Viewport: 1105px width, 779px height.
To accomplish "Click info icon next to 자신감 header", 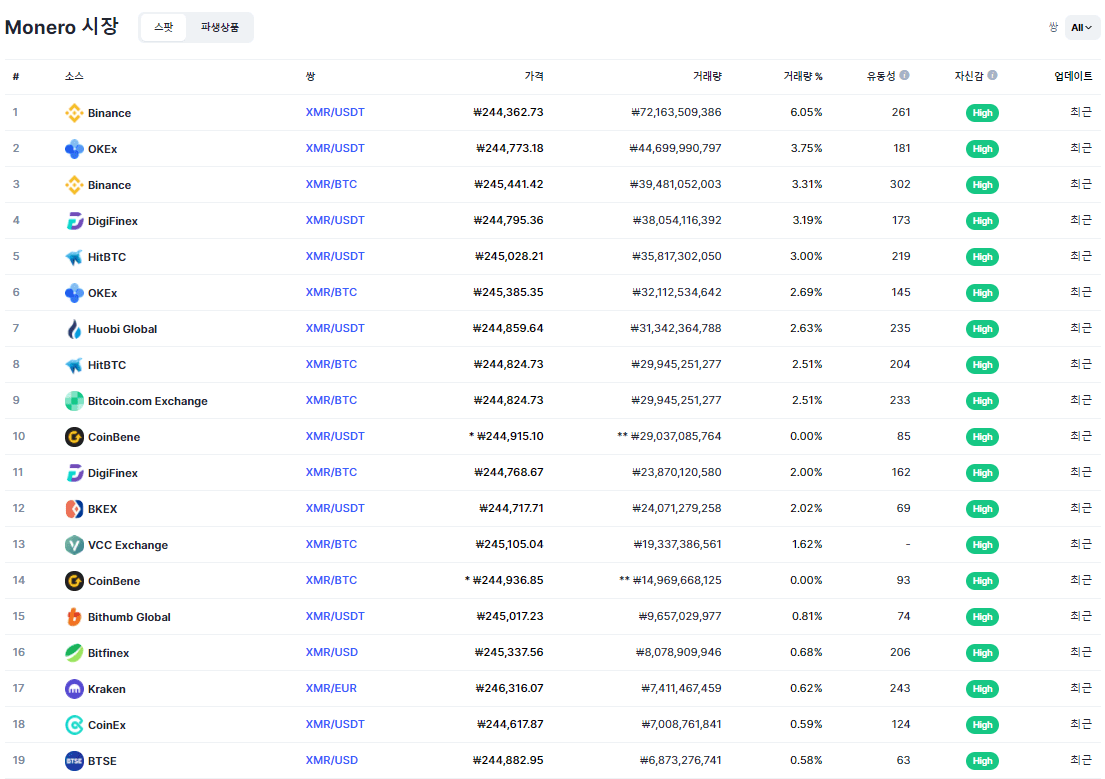I will [x=992, y=75].
